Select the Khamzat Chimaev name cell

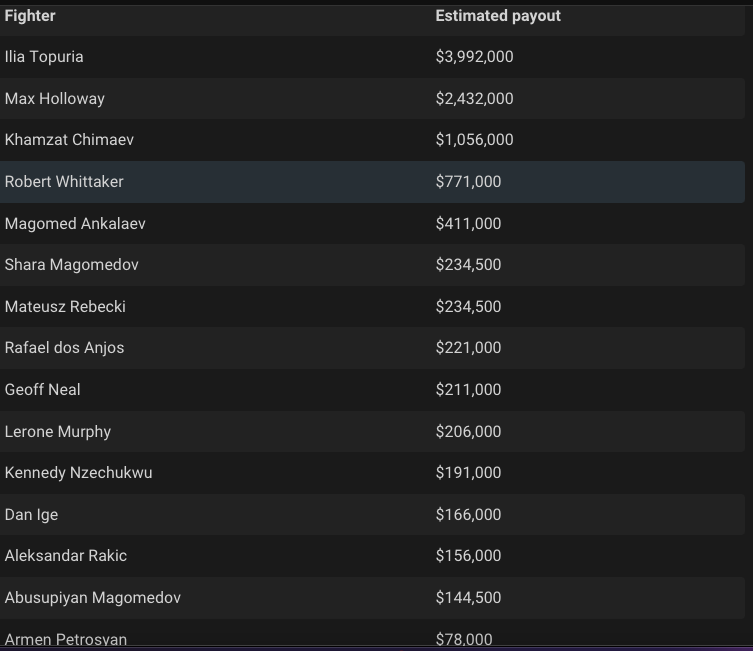(x=69, y=140)
